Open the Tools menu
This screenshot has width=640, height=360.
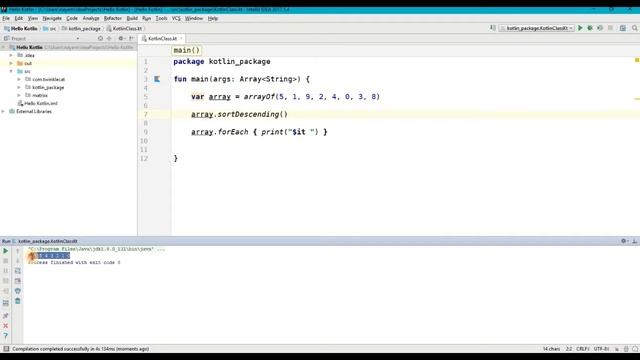tap(161, 18)
